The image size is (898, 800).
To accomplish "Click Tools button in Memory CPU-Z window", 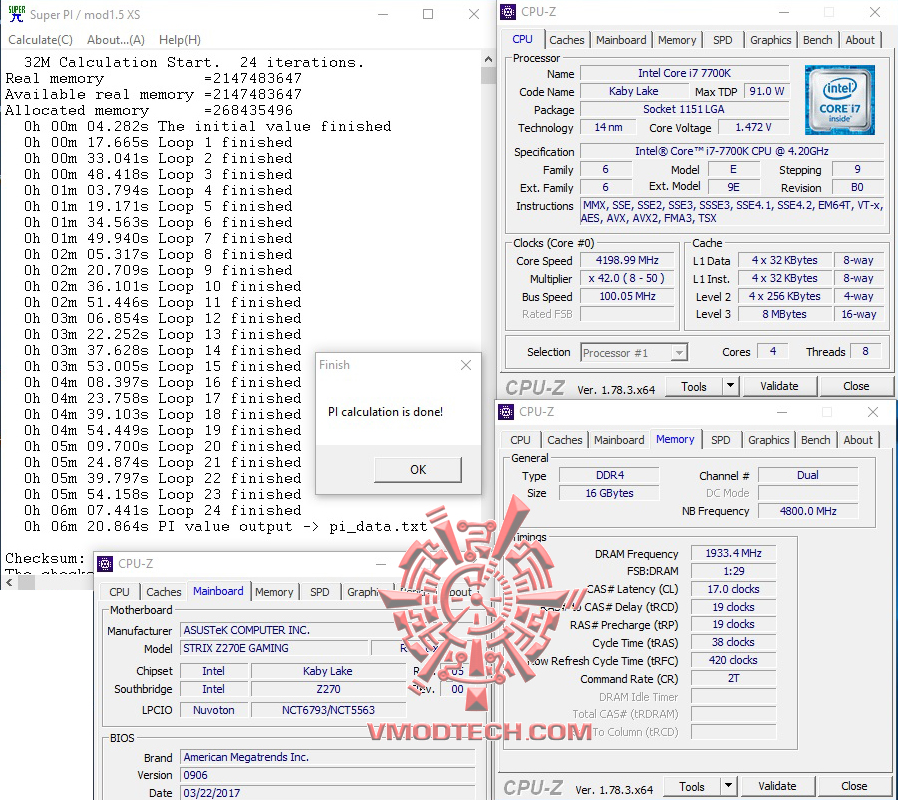I will coord(692,787).
